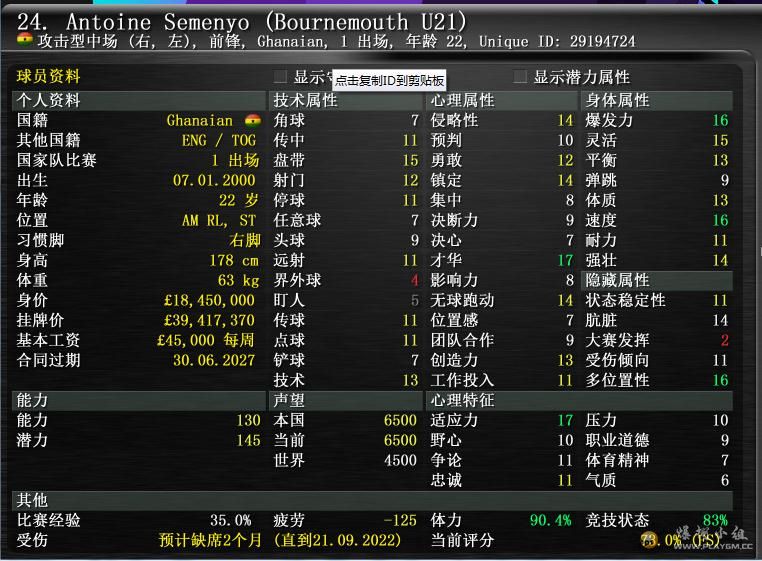Click the wage value £45,000 每周
This screenshot has width=762, height=561.
[206, 340]
